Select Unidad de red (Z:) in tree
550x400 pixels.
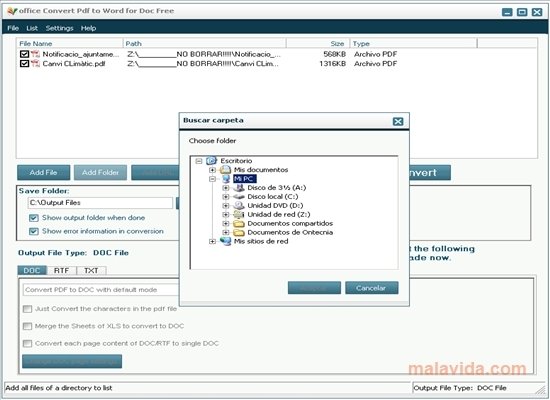[279, 214]
